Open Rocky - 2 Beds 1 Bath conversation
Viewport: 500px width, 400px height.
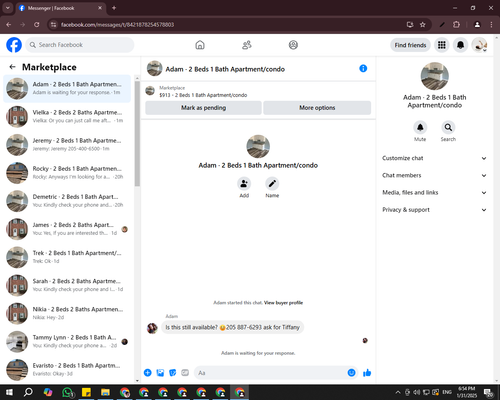click(x=67, y=173)
